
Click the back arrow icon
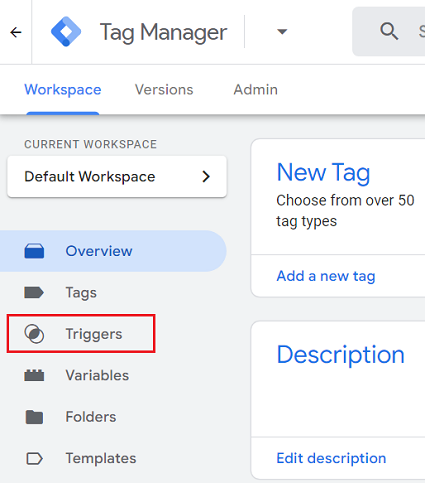16,32
